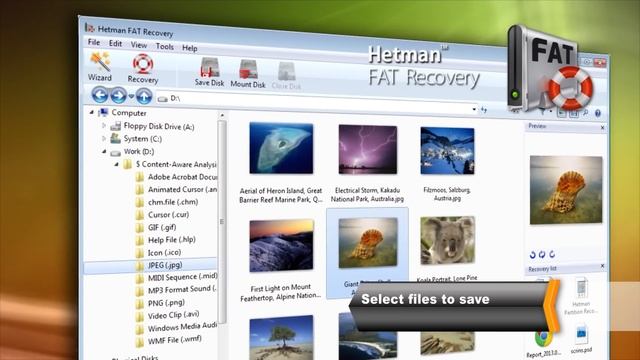Expand the Floppy Disk Drive (A:) node
Viewport: 640px width, 360px height.
point(104,126)
